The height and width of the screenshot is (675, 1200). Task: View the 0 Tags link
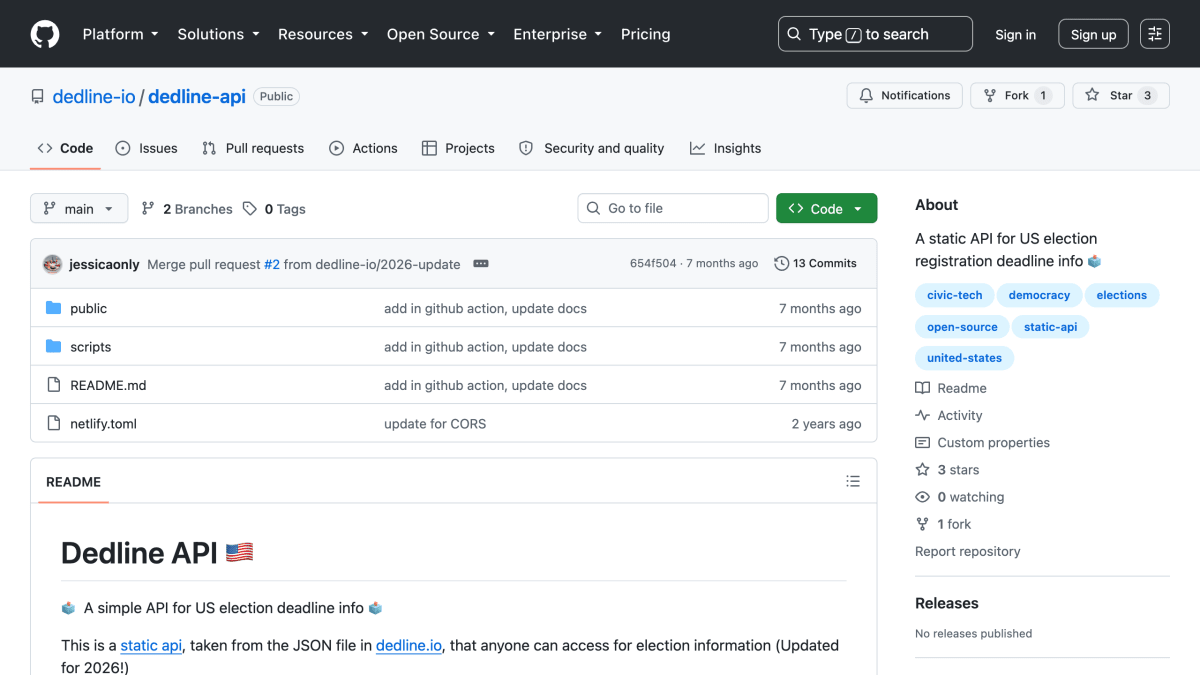pos(274,209)
